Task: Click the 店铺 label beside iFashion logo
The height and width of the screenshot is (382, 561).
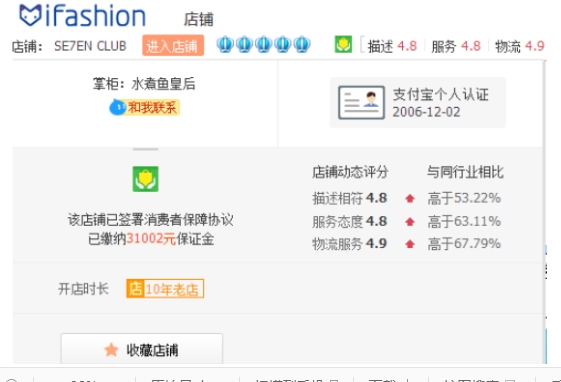Action: (199, 19)
